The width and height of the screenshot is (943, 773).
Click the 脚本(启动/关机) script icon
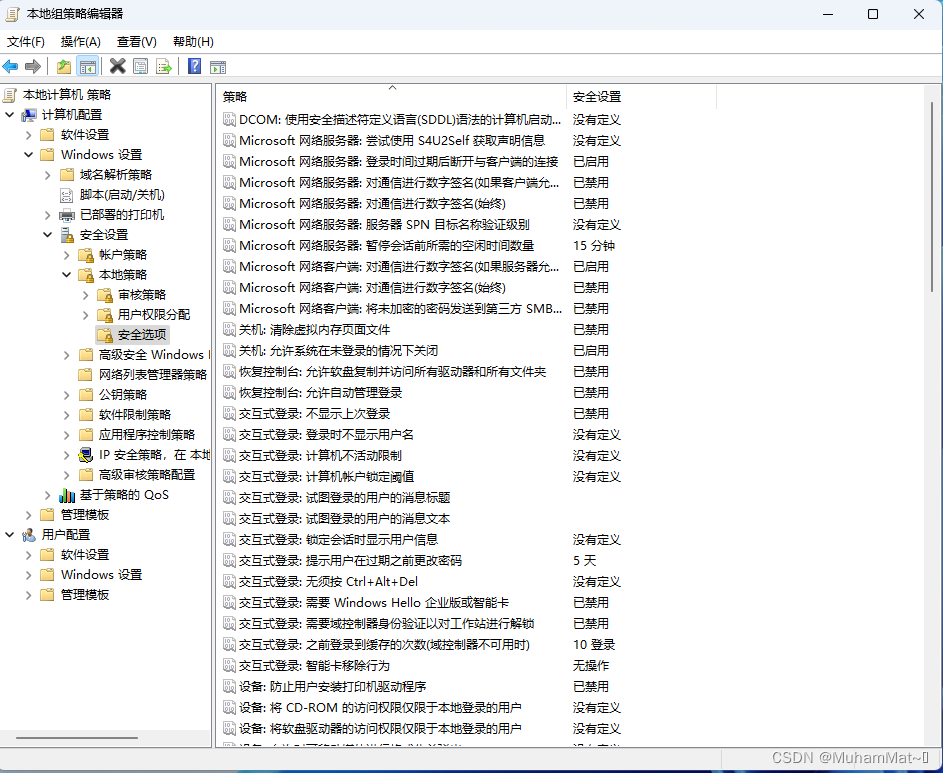(67, 195)
